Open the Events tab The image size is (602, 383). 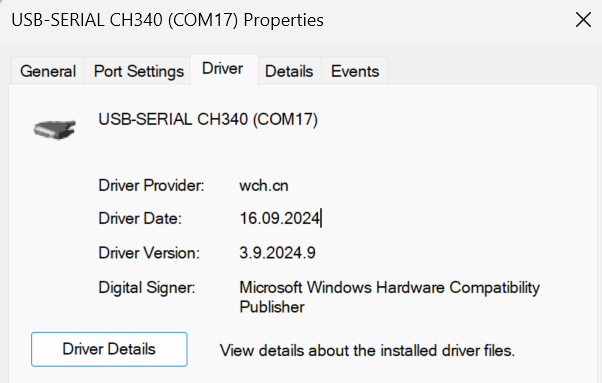(x=355, y=71)
